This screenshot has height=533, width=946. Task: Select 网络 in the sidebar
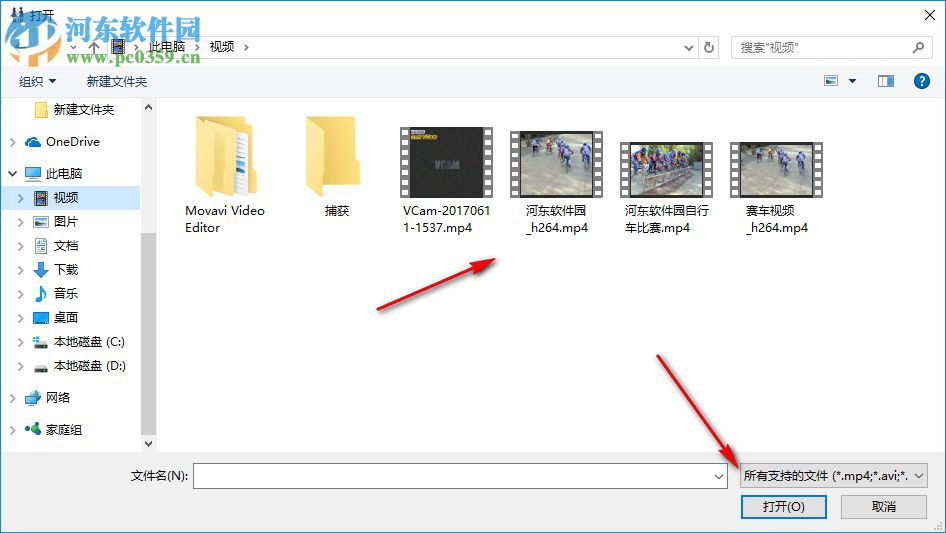58,397
